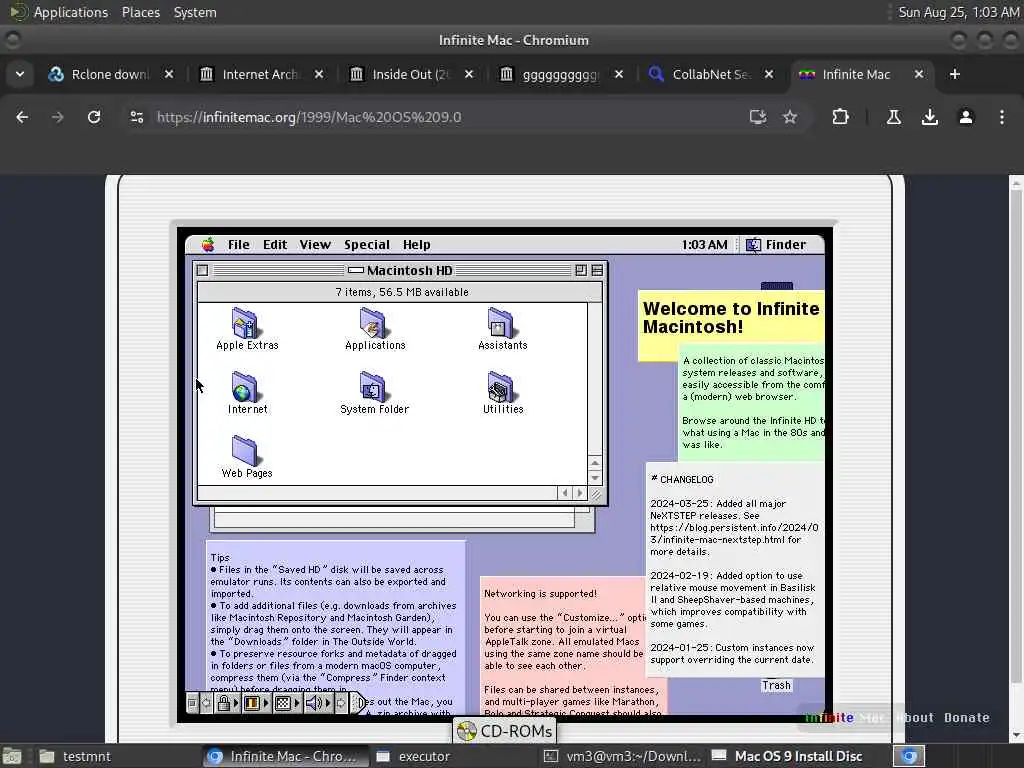1024x768 pixels.
Task: Collapse the control strip with its end tab
Action: tap(359, 703)
